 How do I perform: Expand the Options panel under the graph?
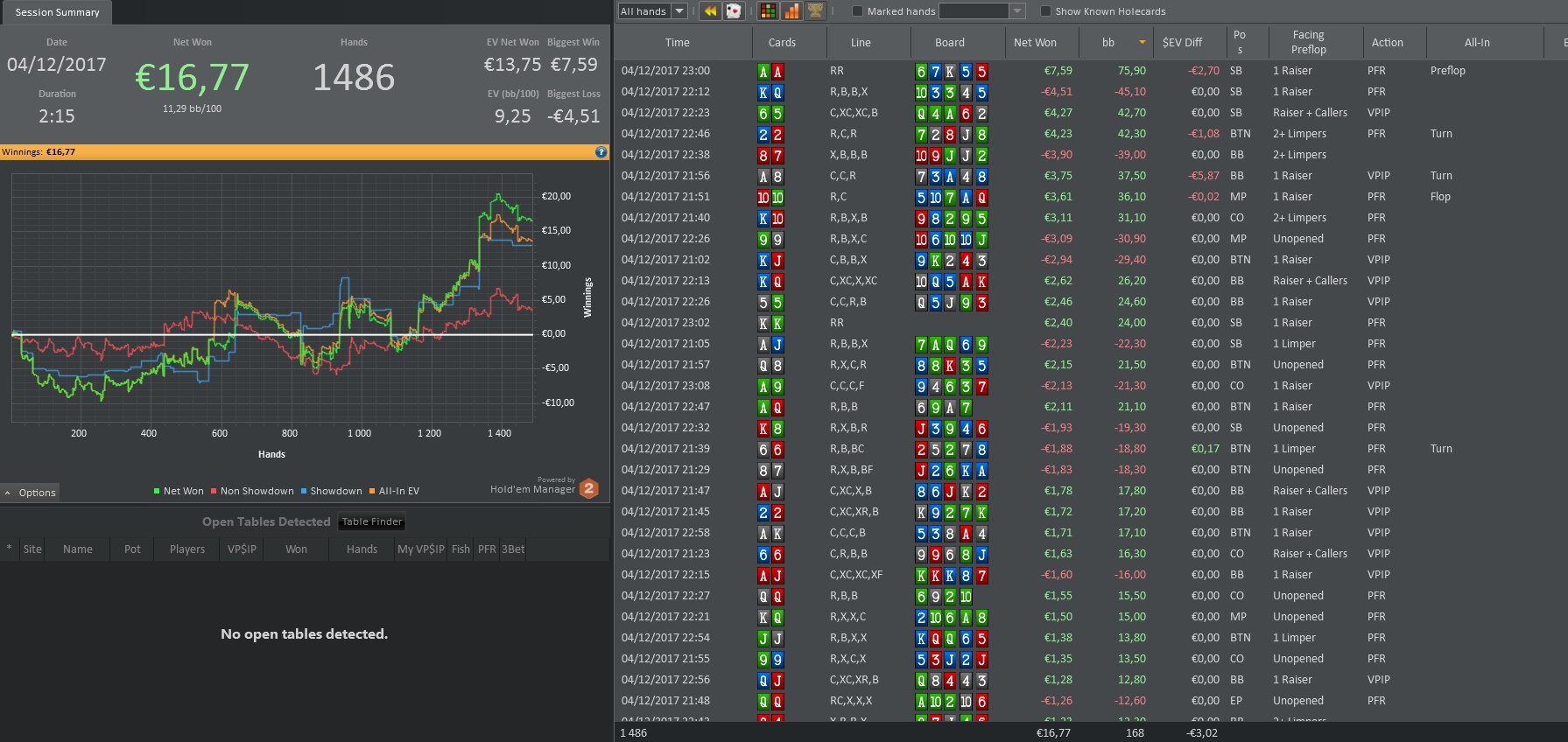tap(30, 493)
